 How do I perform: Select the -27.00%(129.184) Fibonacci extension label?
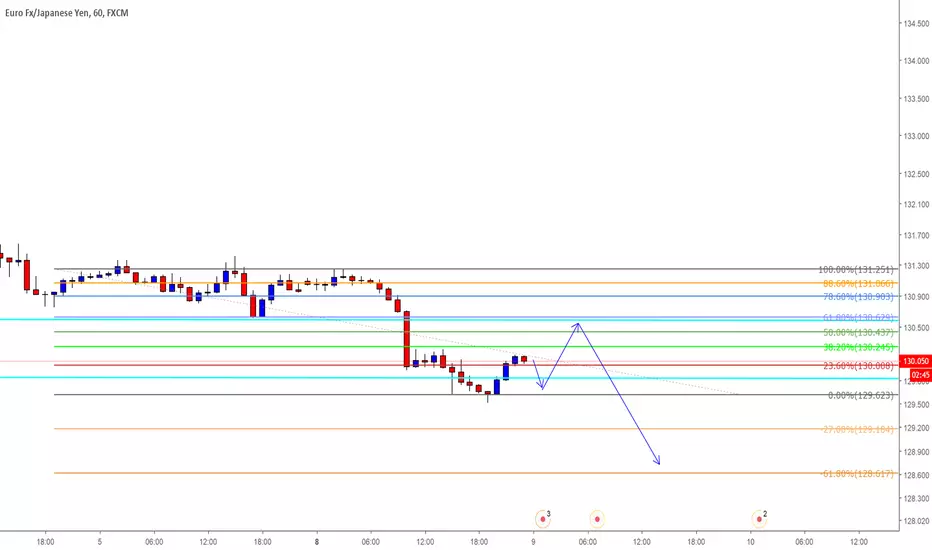tap(857, 429)
